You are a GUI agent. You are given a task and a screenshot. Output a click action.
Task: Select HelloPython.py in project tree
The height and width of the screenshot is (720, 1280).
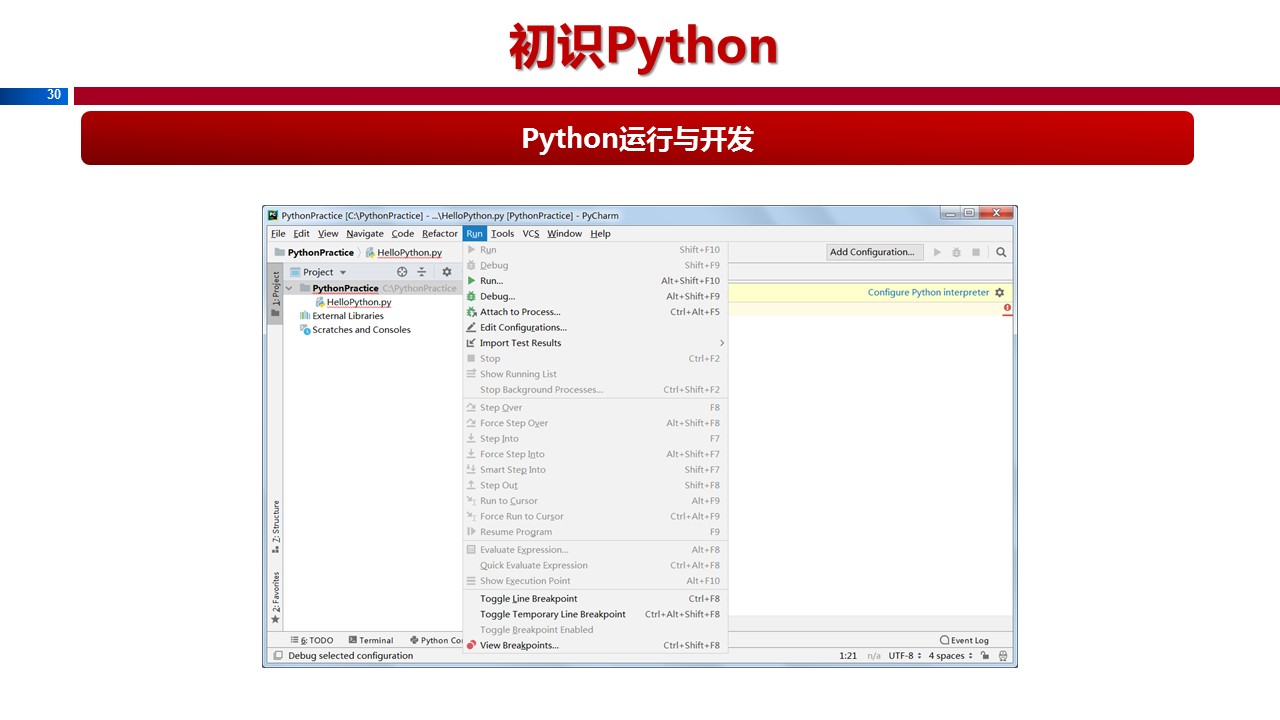pos(358,302)
